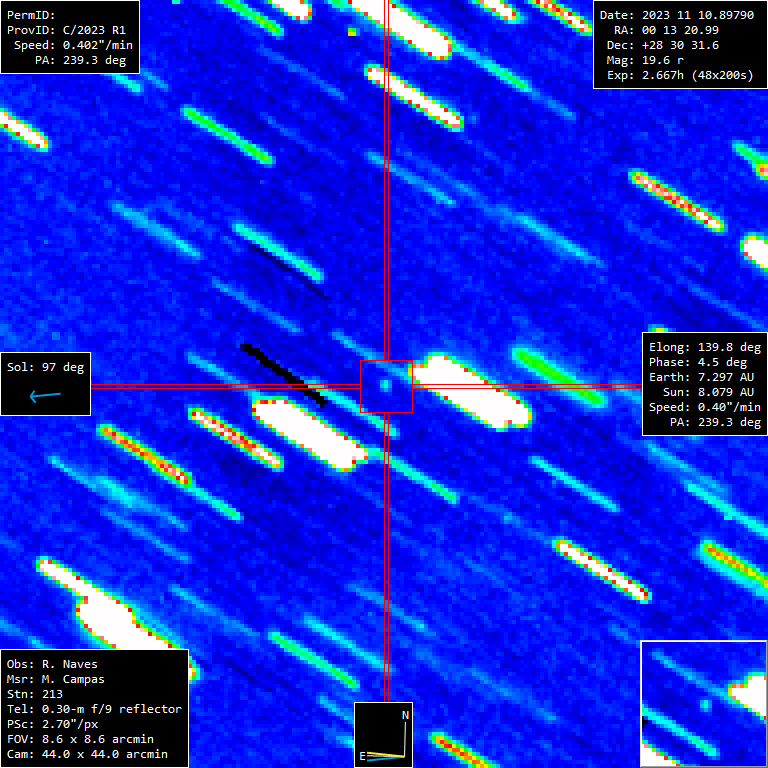The height and width of the screenshot is (768, 768).
Task: Click the "N" label on the compass
Action: pos(406,715)
